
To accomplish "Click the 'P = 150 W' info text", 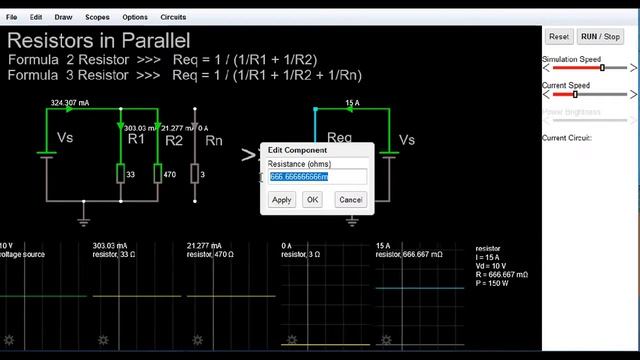I will click(x=492, y=283).
